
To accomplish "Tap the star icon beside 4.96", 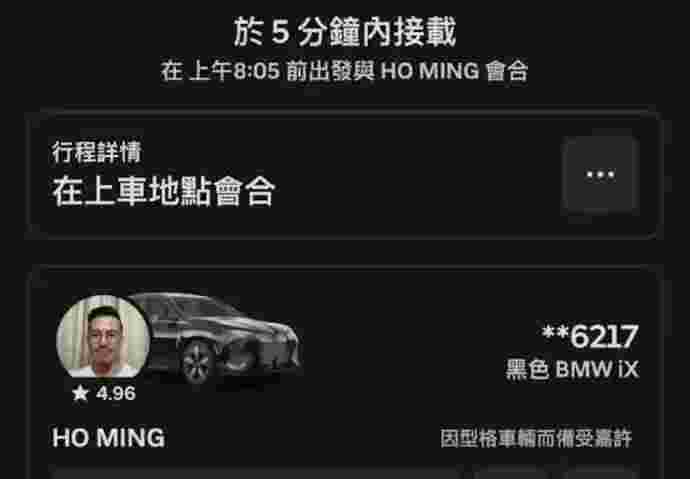I will tap(81, 393).
